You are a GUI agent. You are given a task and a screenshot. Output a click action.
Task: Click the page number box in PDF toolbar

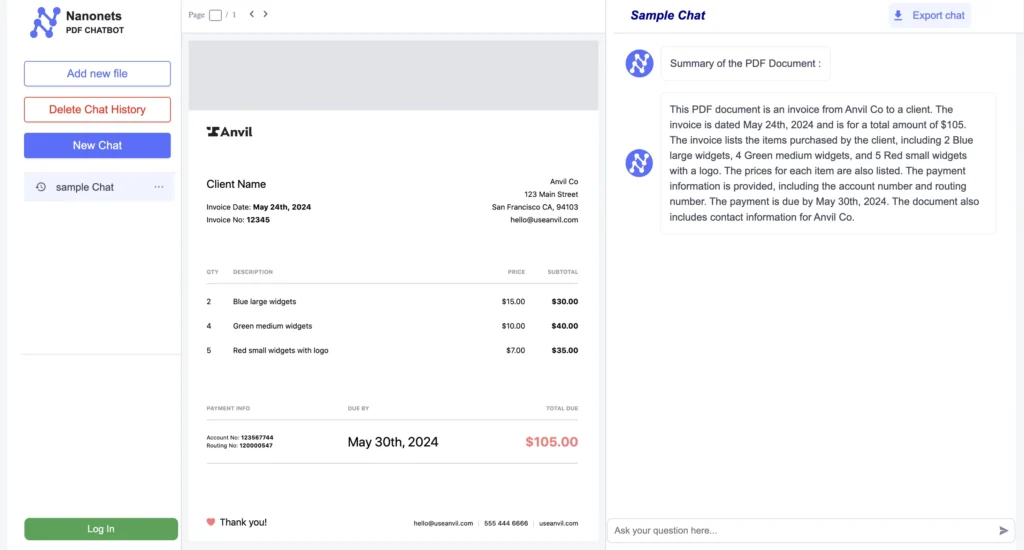215,15
